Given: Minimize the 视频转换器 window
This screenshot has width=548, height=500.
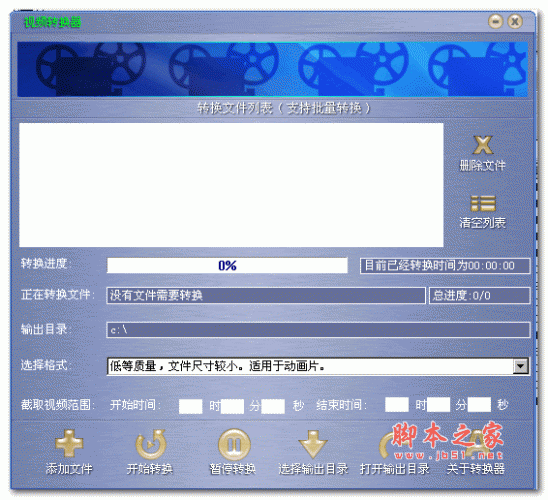Looking at the screenshot, I should pos(495,22).
